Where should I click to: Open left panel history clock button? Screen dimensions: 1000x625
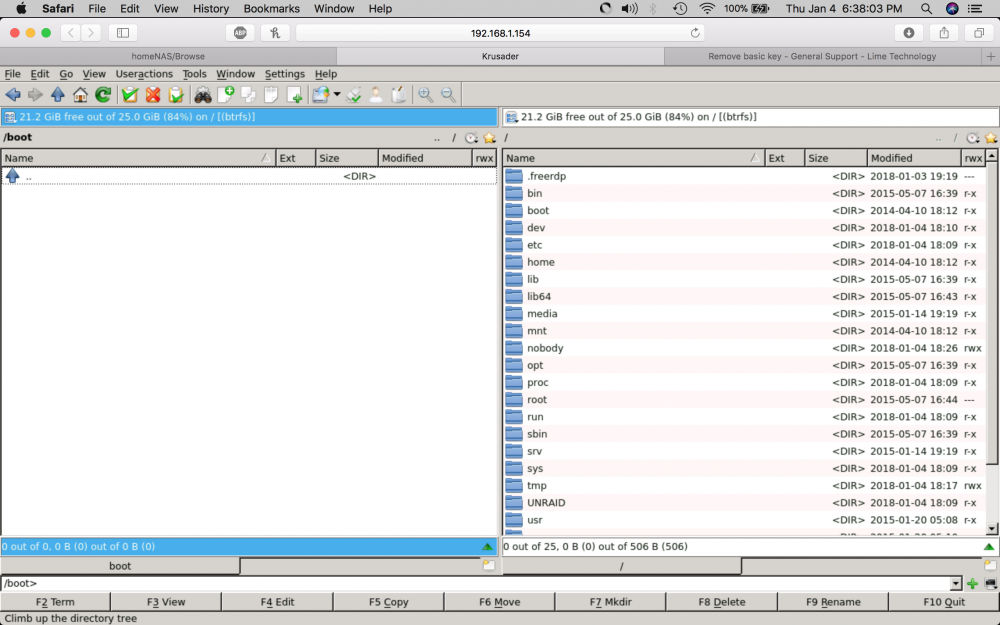pos(471,138)
